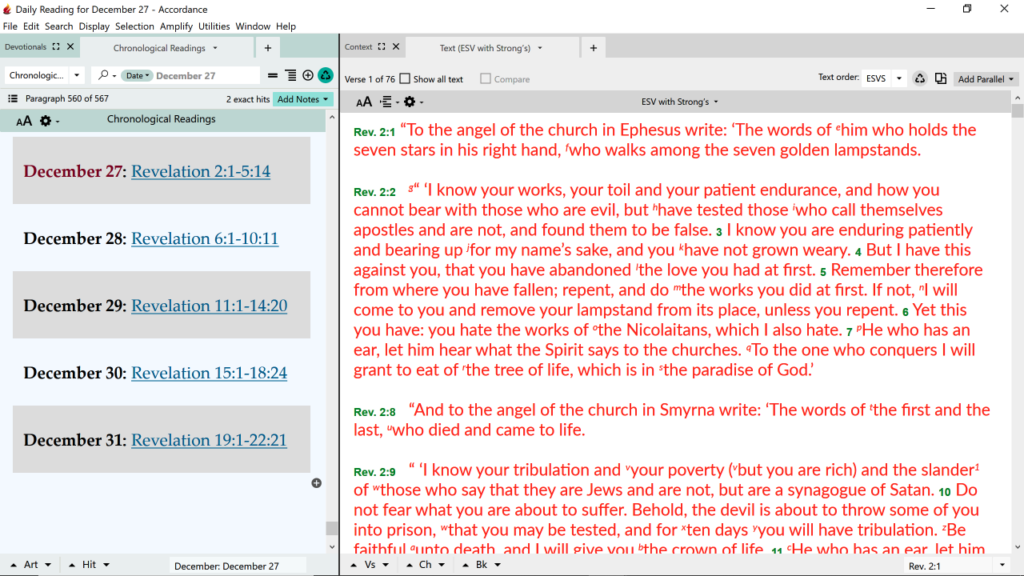Click the recycle icon next to Text order
Image resolution: width=1024 pixels, height=576 pixels.
(920, 79)
